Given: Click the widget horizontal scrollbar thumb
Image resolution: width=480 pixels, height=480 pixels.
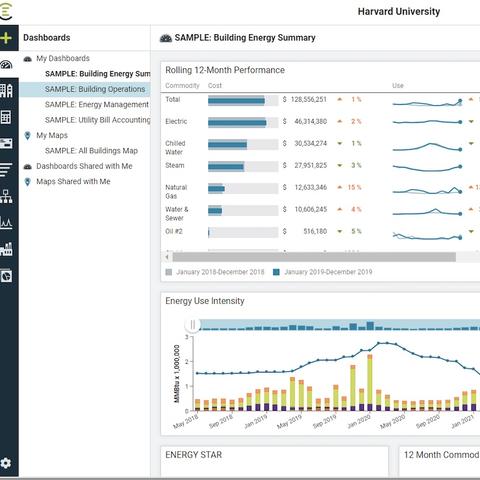Looking at the screenshot, I should point(314,257).
